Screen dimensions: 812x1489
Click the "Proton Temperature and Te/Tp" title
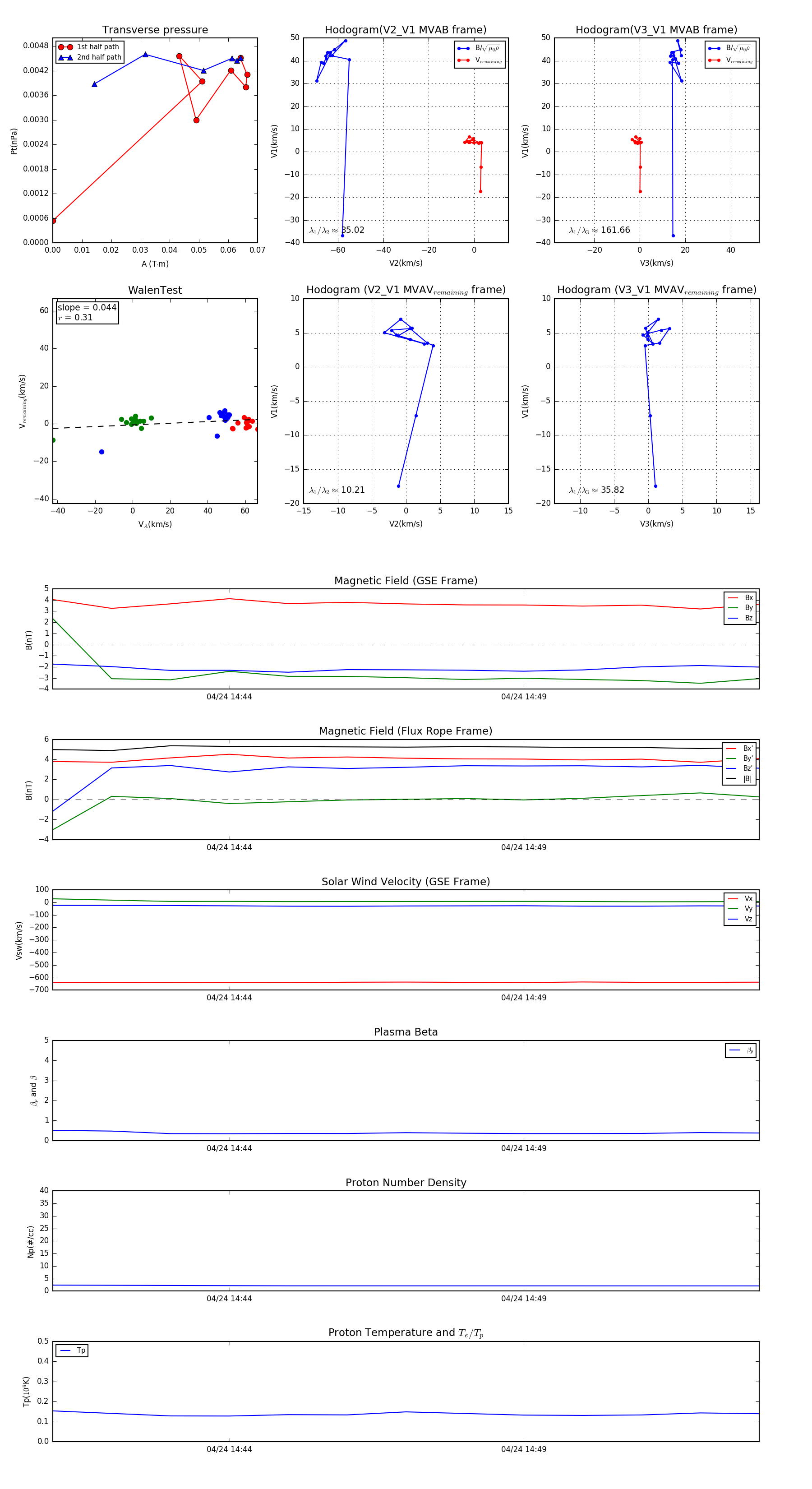406,1333
